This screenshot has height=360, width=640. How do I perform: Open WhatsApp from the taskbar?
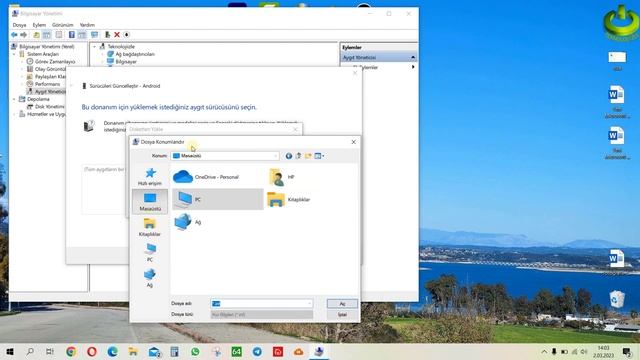click(195, 351)
